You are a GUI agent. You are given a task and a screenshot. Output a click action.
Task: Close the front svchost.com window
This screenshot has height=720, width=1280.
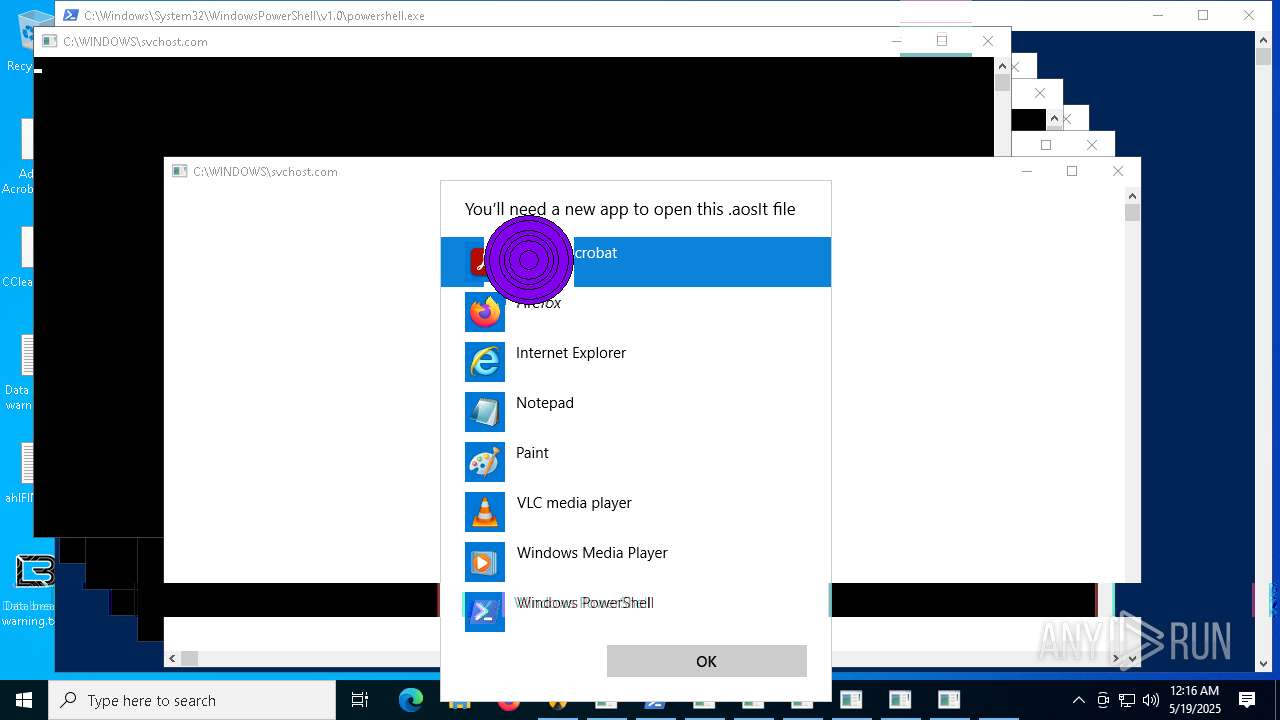click(1118, 171)
